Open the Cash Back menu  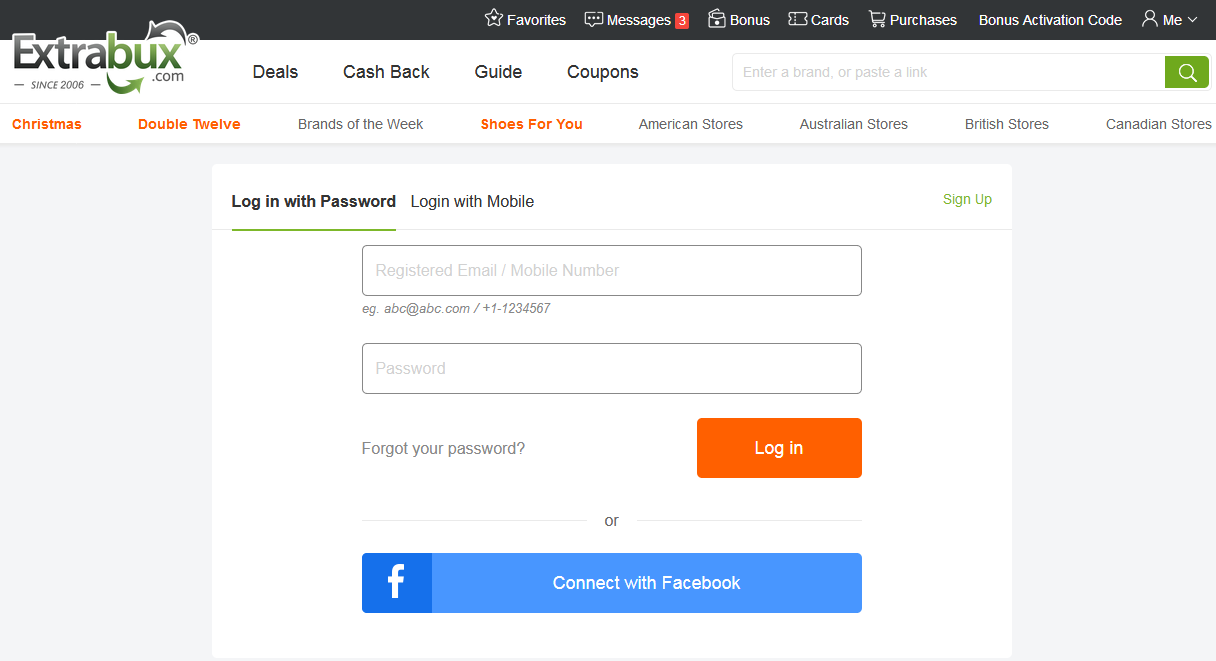tap(386, 72)
